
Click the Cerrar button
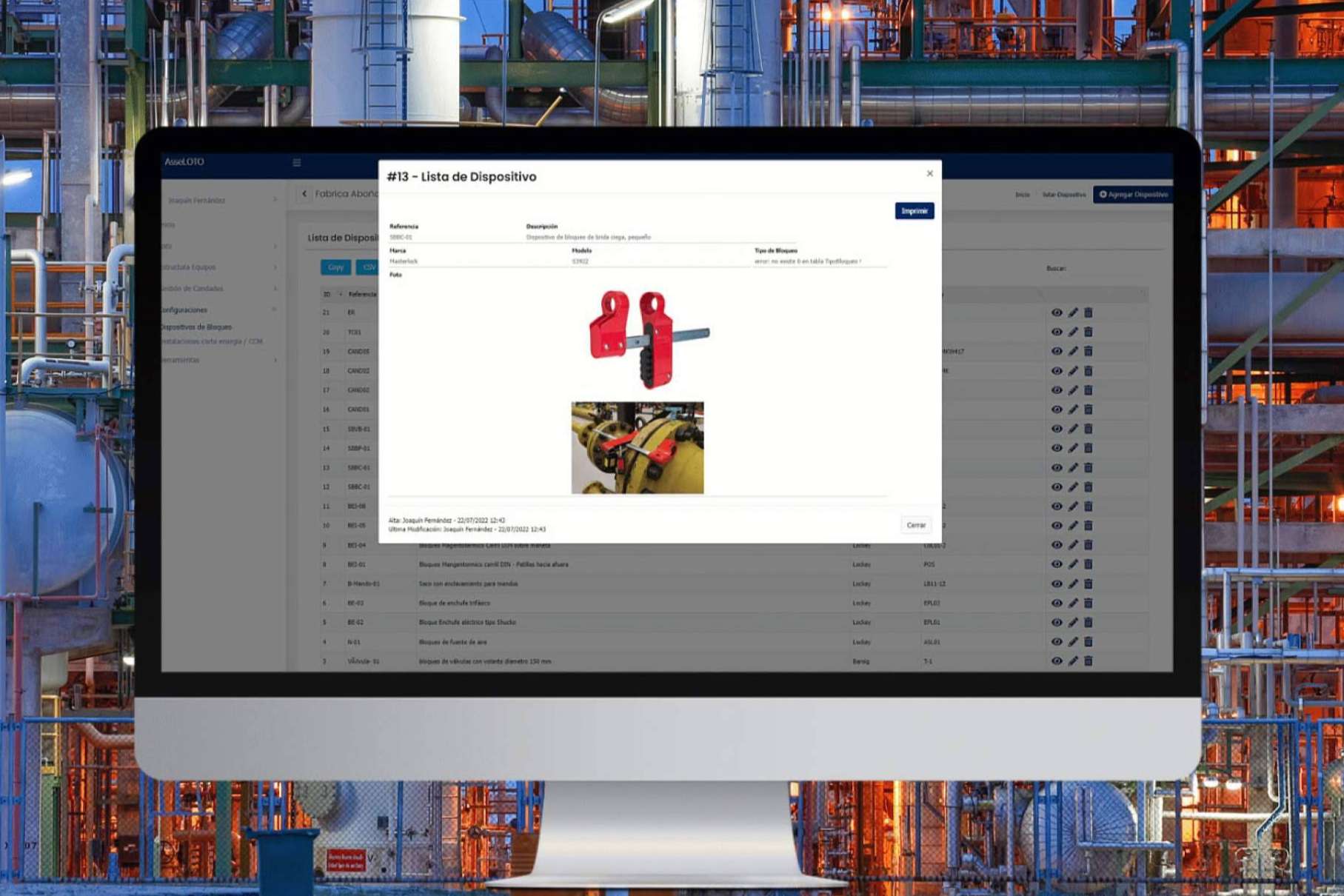coord(916,525)
